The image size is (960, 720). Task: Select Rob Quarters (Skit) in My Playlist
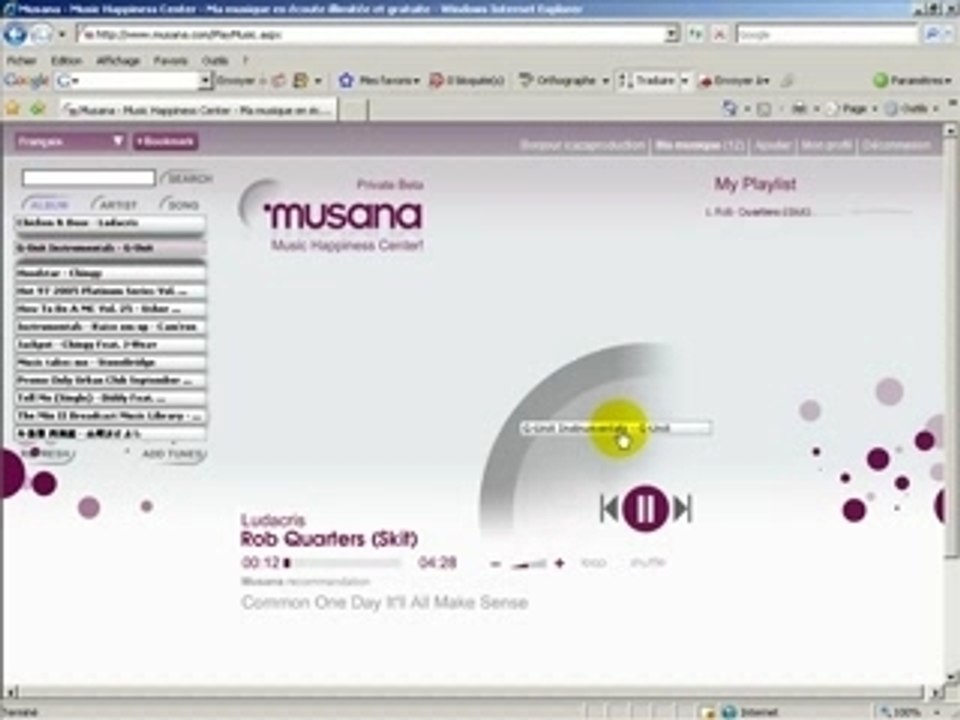point(758,212)
